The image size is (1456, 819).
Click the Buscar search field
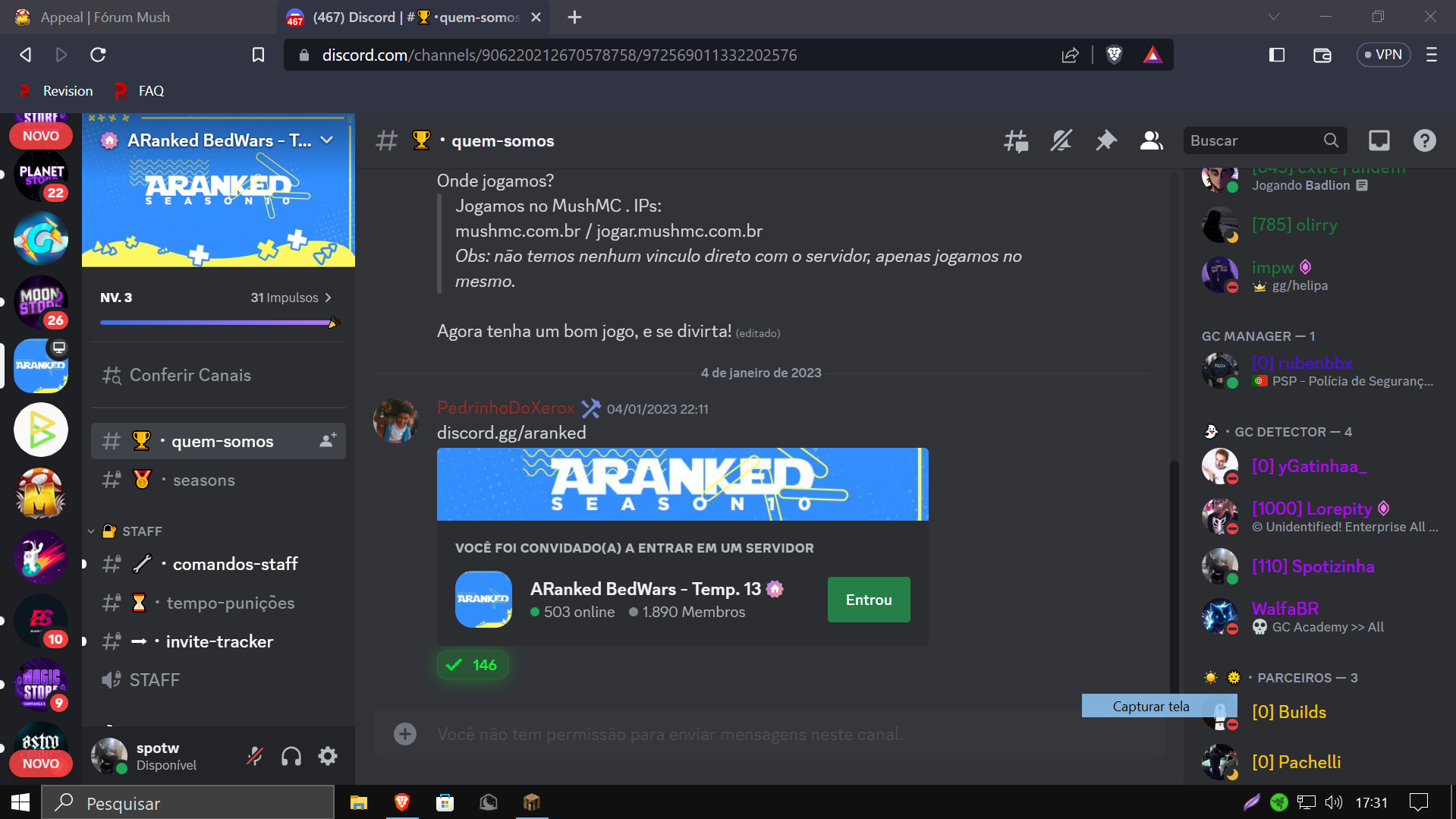pos(1265,140)
